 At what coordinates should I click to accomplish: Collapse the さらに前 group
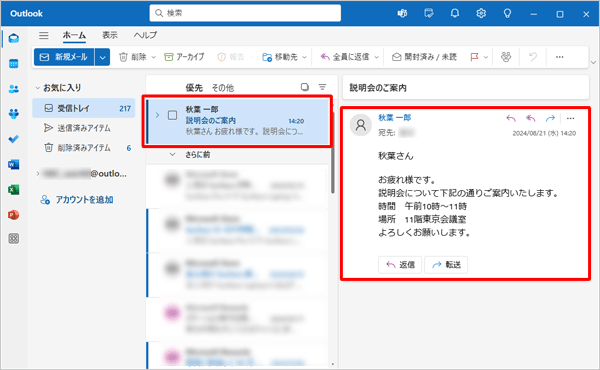tap(173, 155)
